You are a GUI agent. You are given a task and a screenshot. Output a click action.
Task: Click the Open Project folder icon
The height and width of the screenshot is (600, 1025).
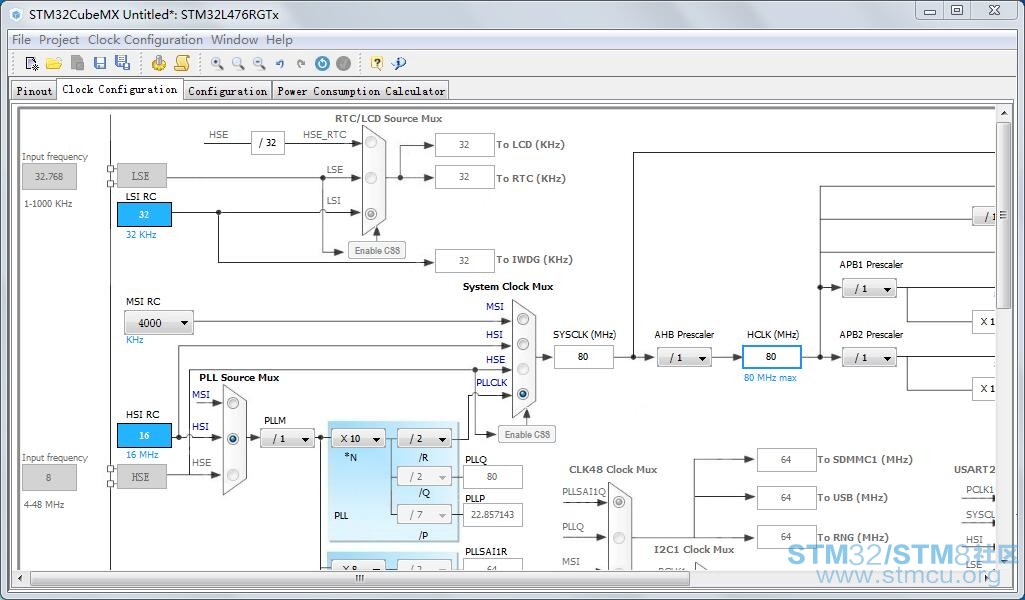(x=54, y=63)
